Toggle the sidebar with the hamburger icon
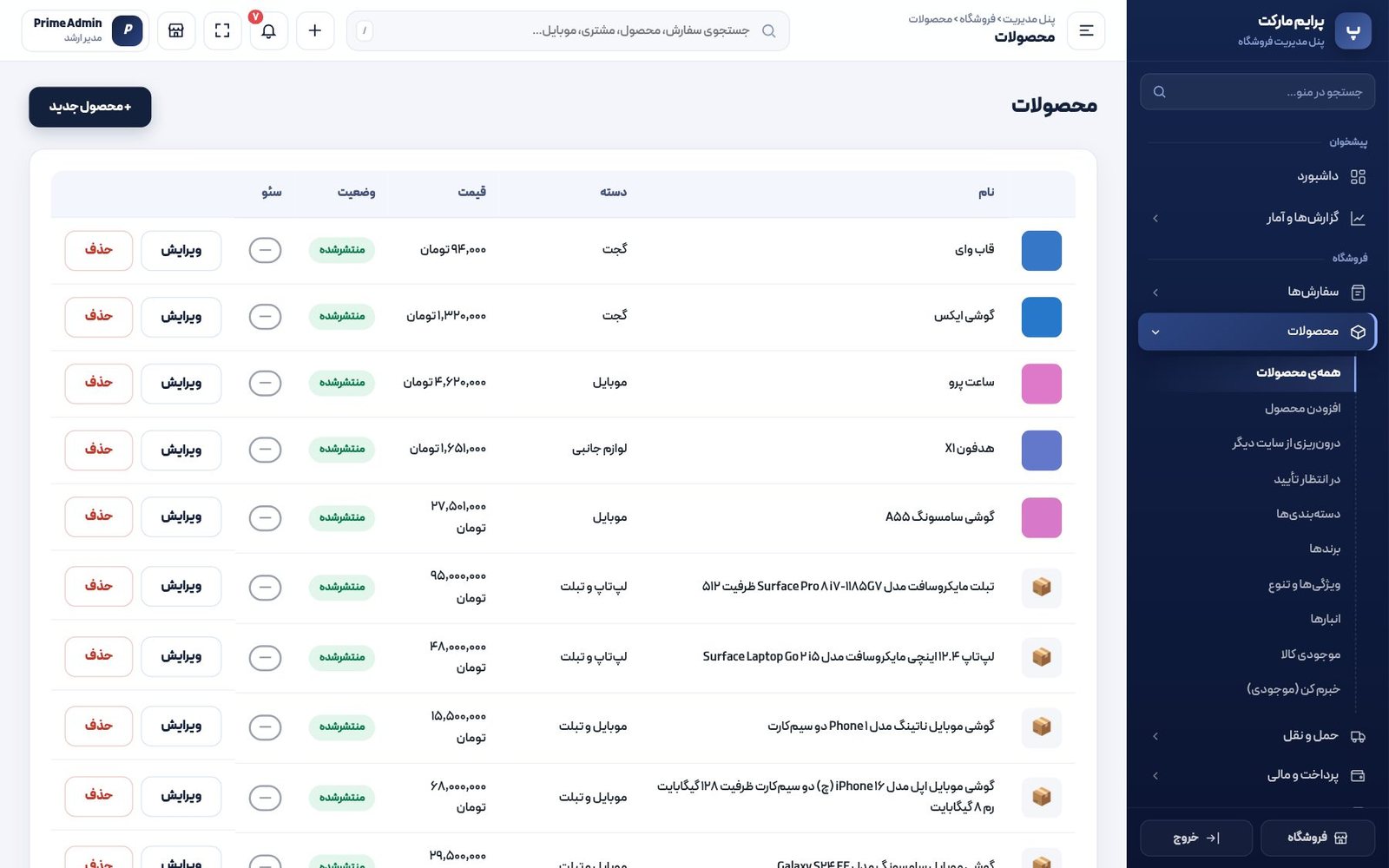1389x868 pixels. 1086,30
